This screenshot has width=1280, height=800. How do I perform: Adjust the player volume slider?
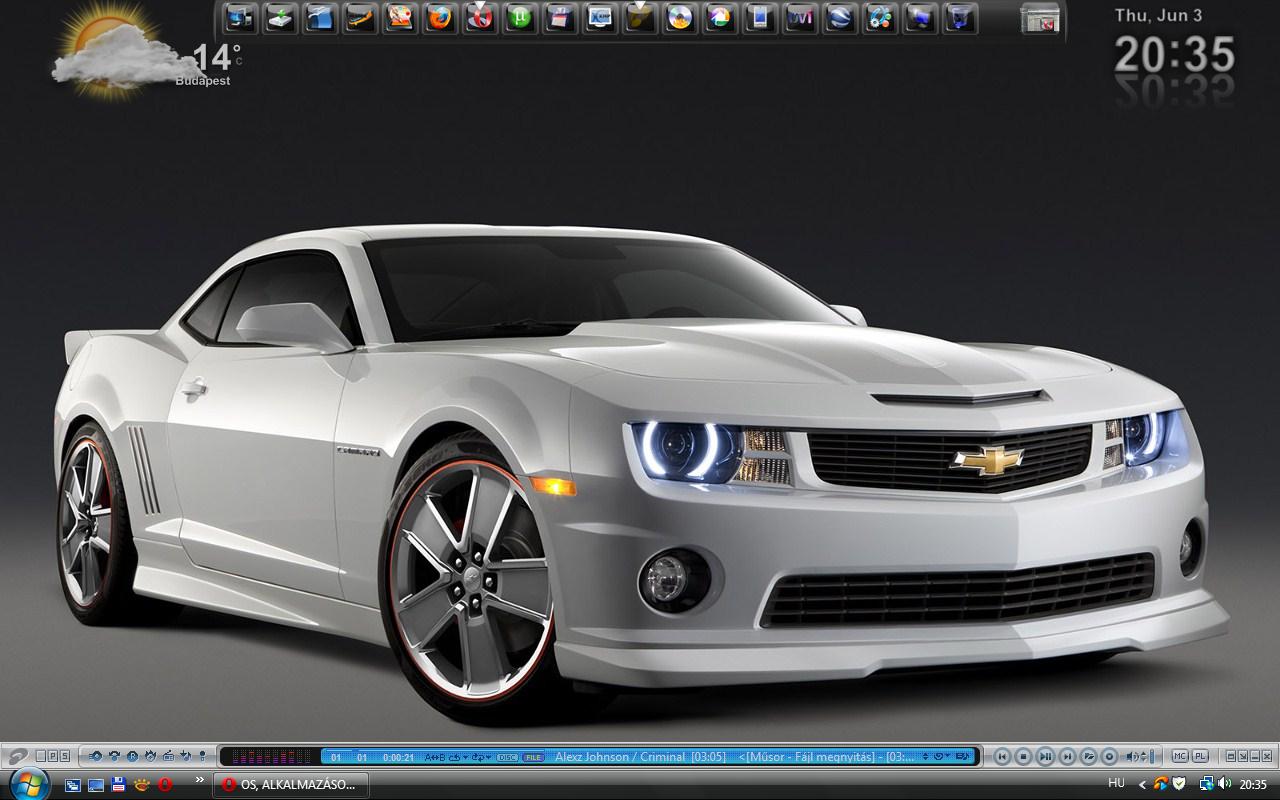coord(1152,757)
